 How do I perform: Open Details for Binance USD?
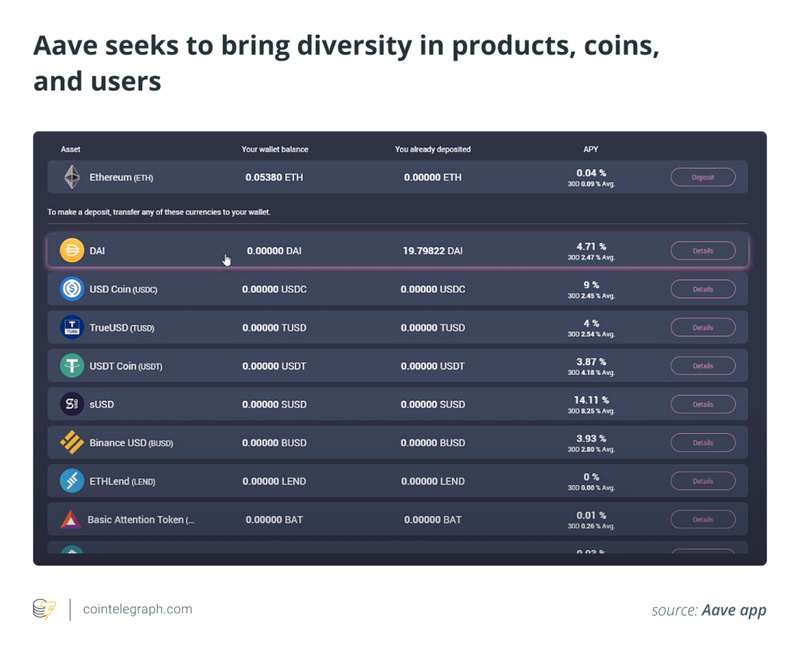(x=702, y=442)
